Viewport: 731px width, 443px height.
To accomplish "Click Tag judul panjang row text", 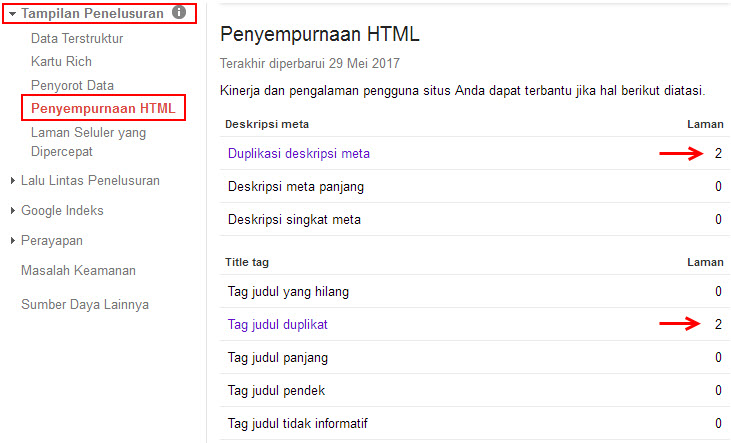I will (x=278, y=357).
